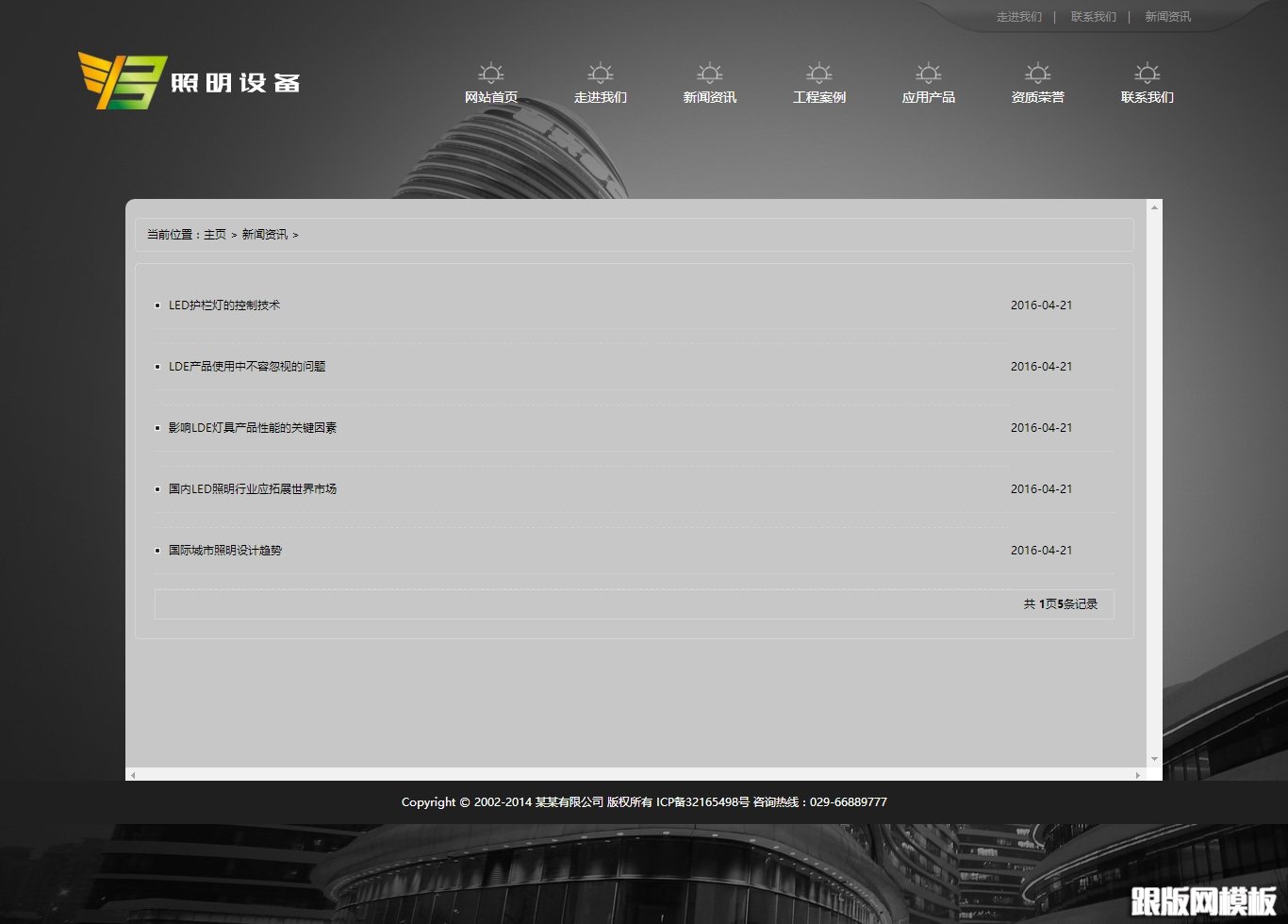Click the lamp icon above 工程案例
The height and width of the screenshot is (924, 1288).
(x=819, y=73)
